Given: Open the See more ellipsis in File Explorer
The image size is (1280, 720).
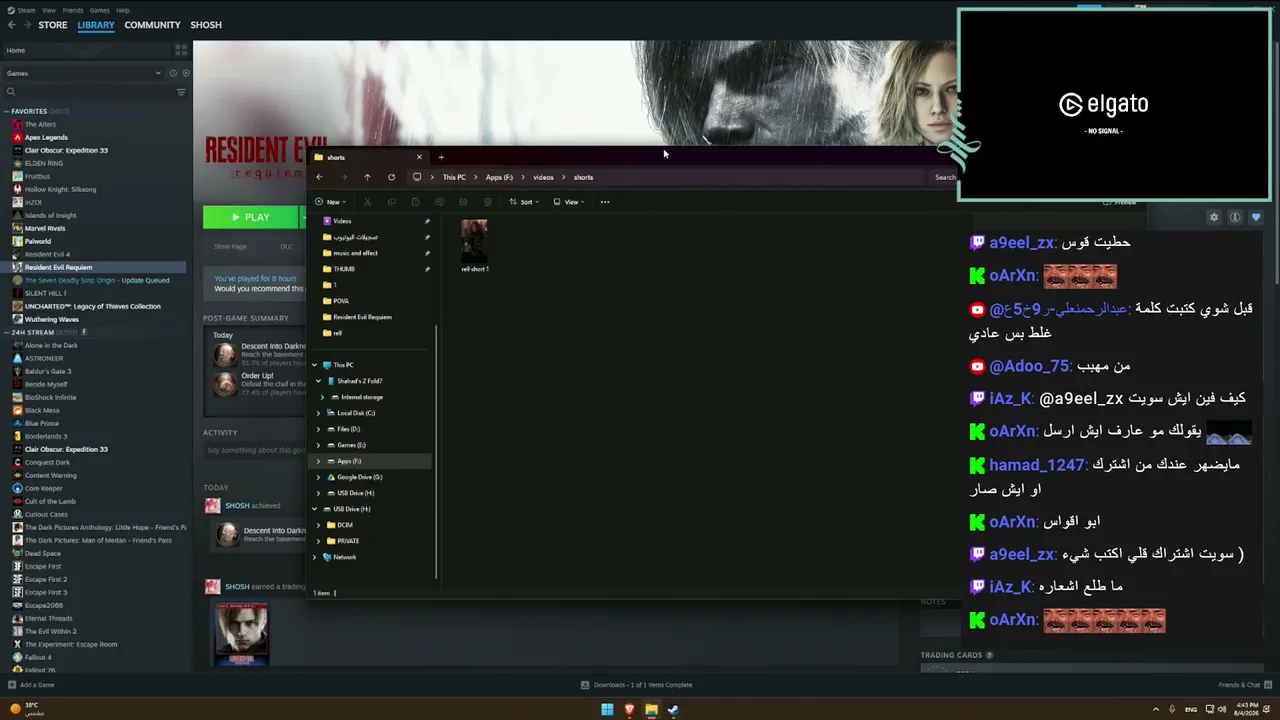Looking at the screenshot, I should coord(605,202).
